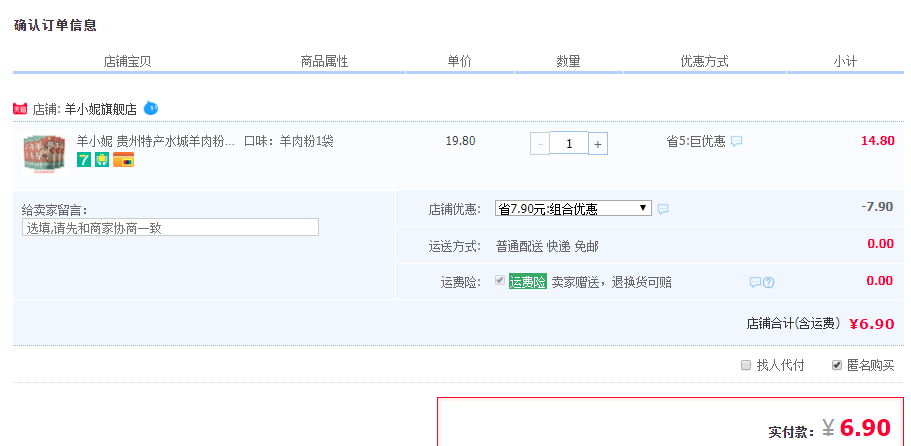Click the comment bubble beside 店铺优惠 dropdown
Viewport: 911px width, 446px height.
point(663,209)
